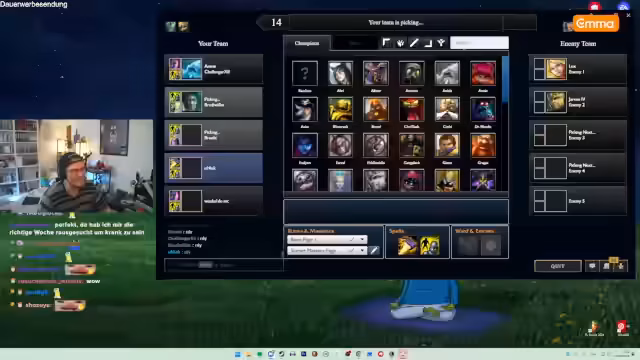The image size is (640, 360).
Task: Click the champion grid scrollbar thumb
Action: click(x=505, y=80)
